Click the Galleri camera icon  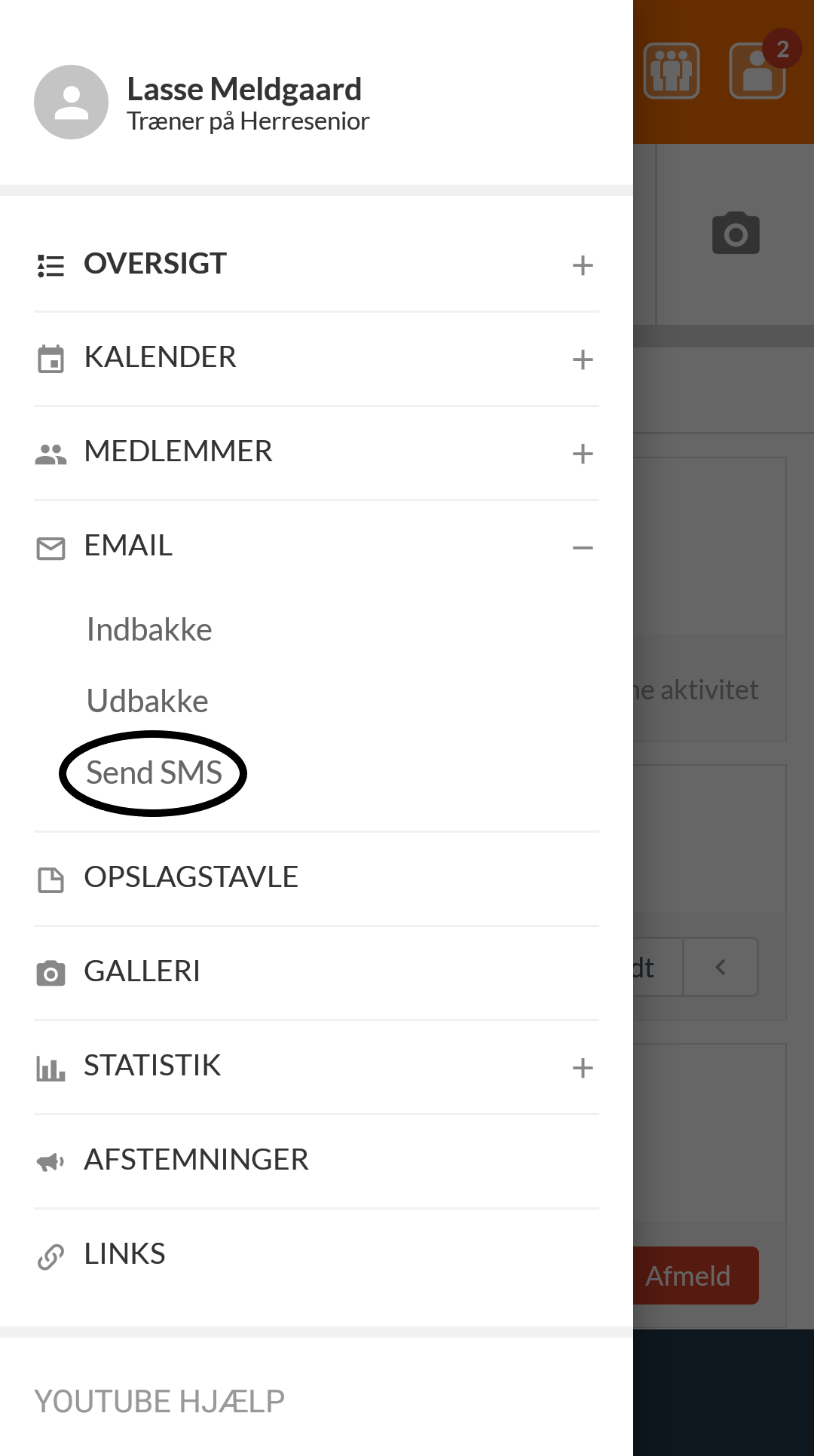(50, 973)
